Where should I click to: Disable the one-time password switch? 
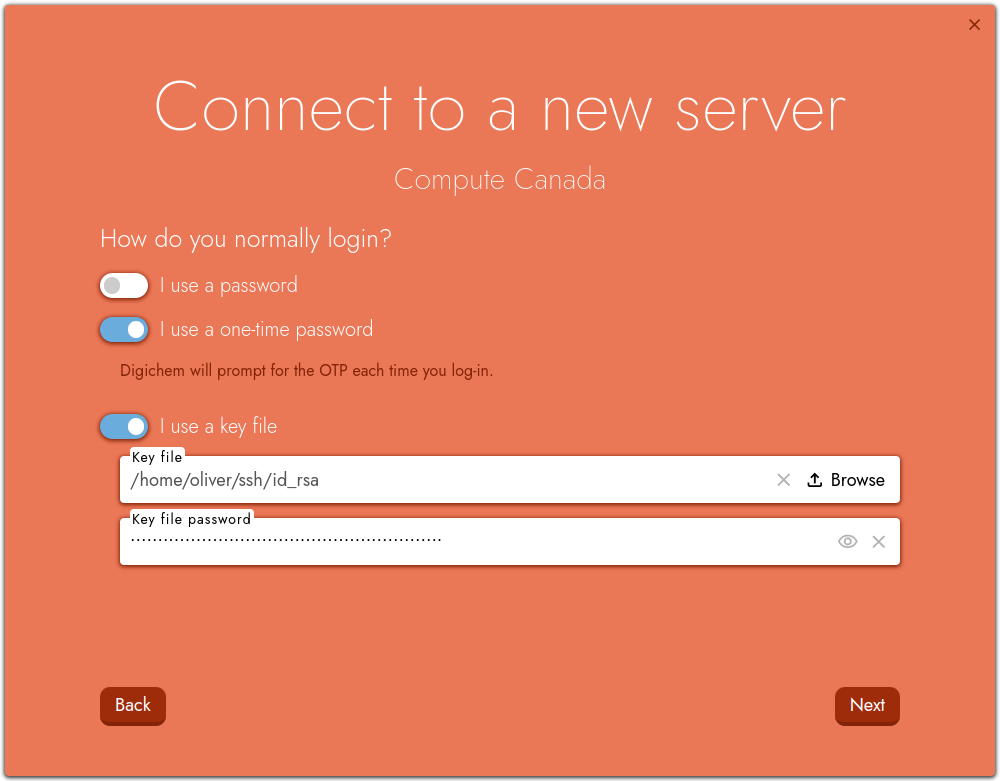(124, 330)
